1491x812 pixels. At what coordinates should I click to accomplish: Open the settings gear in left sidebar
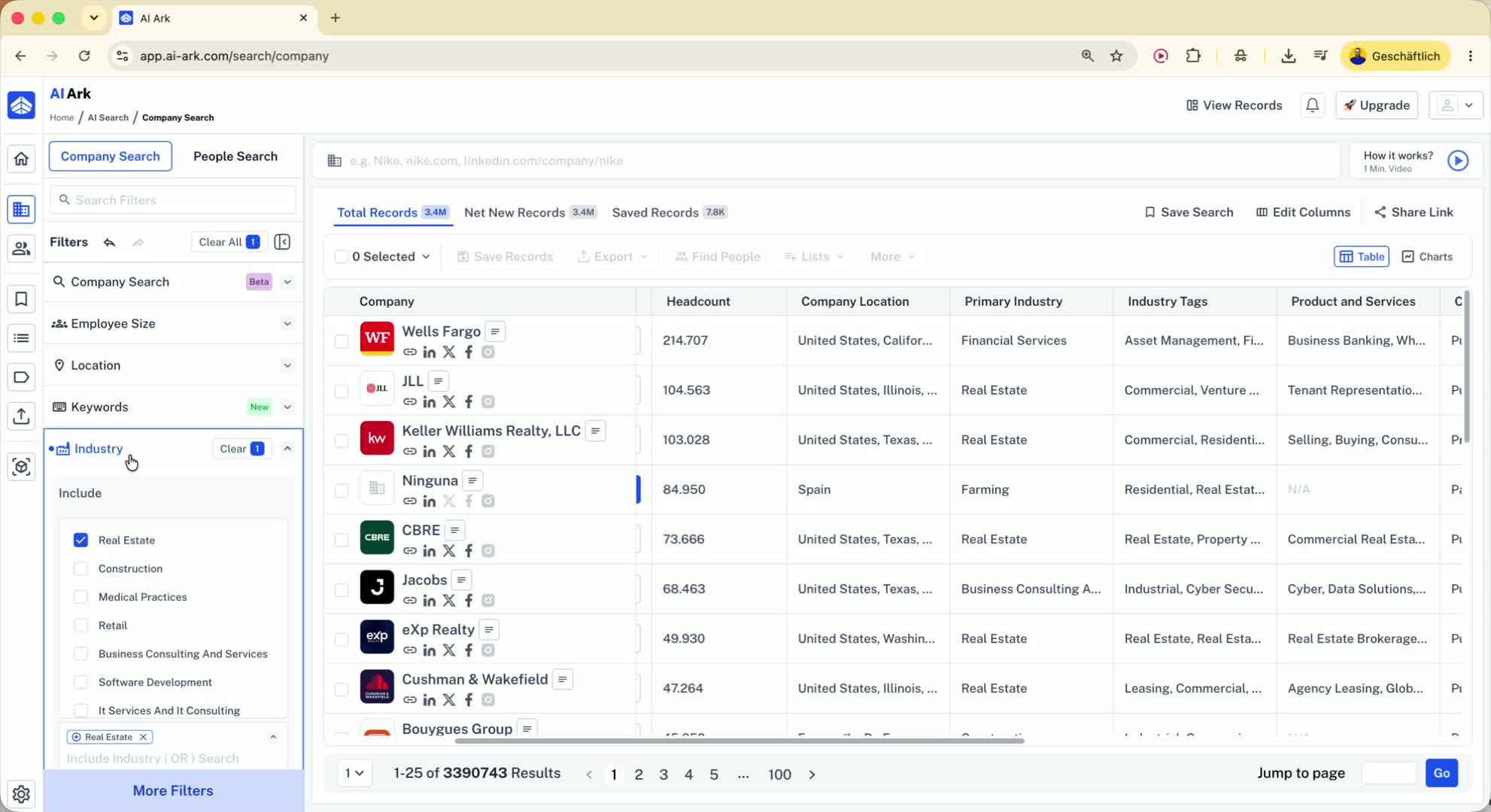point(21,793)
